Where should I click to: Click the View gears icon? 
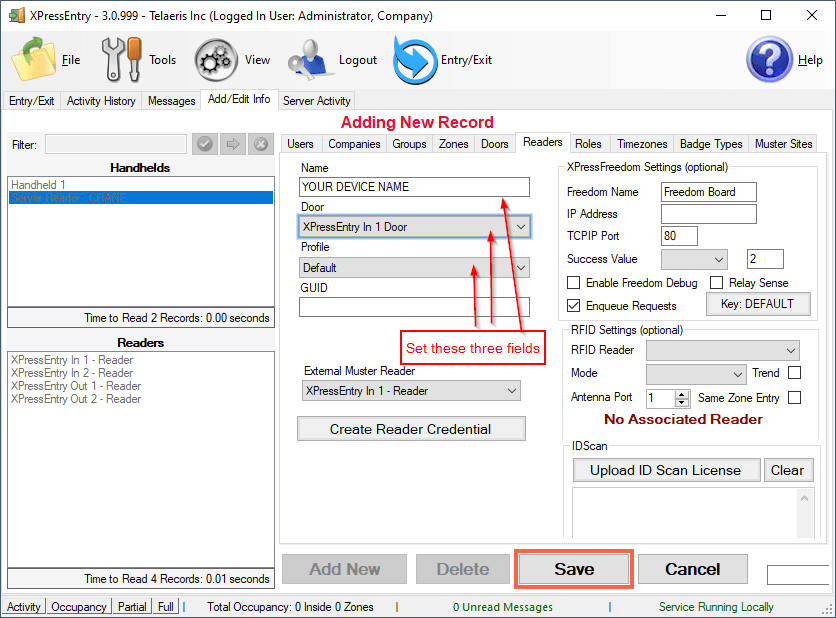click(216, 59)
